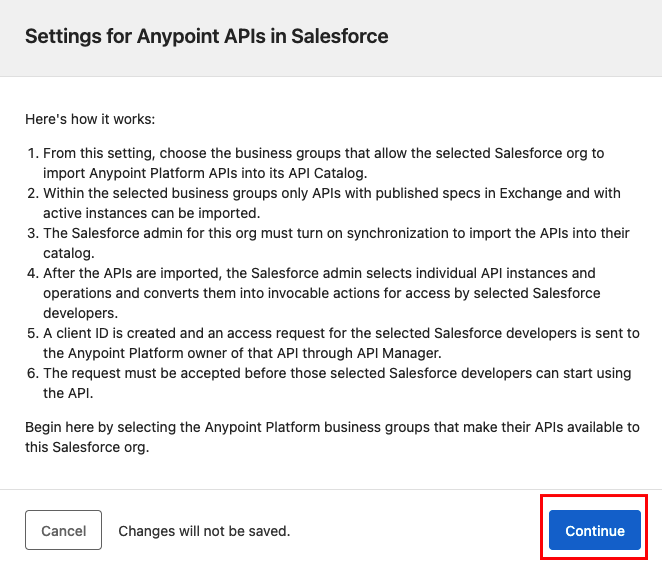Click the 'Here's how it works:' text

tap(90, 120)
